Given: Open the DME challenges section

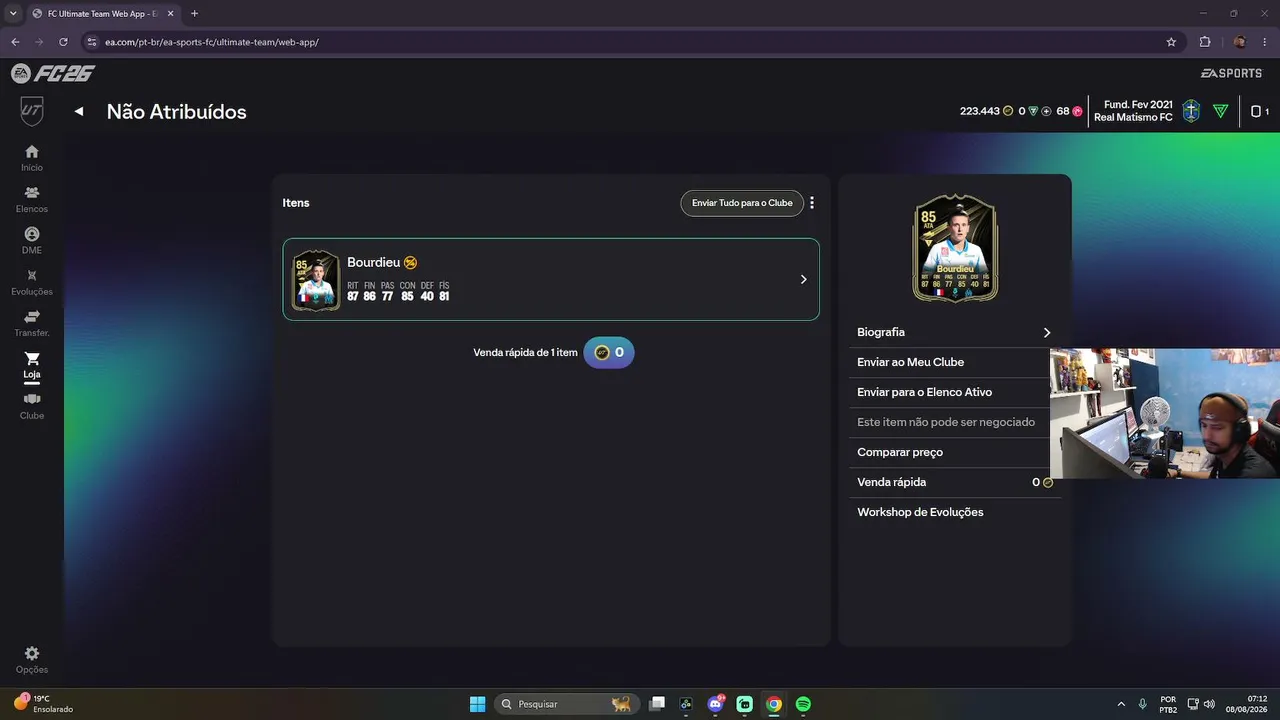Looking at the screenshot, I should point(32,241).
